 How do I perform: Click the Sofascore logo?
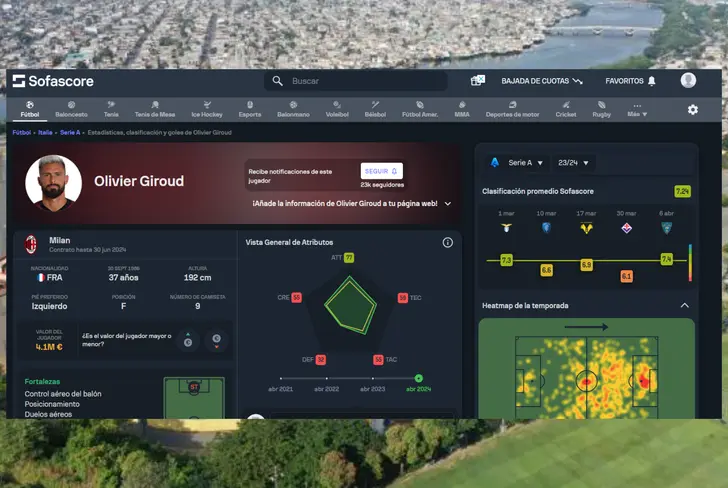click(53, 81)
